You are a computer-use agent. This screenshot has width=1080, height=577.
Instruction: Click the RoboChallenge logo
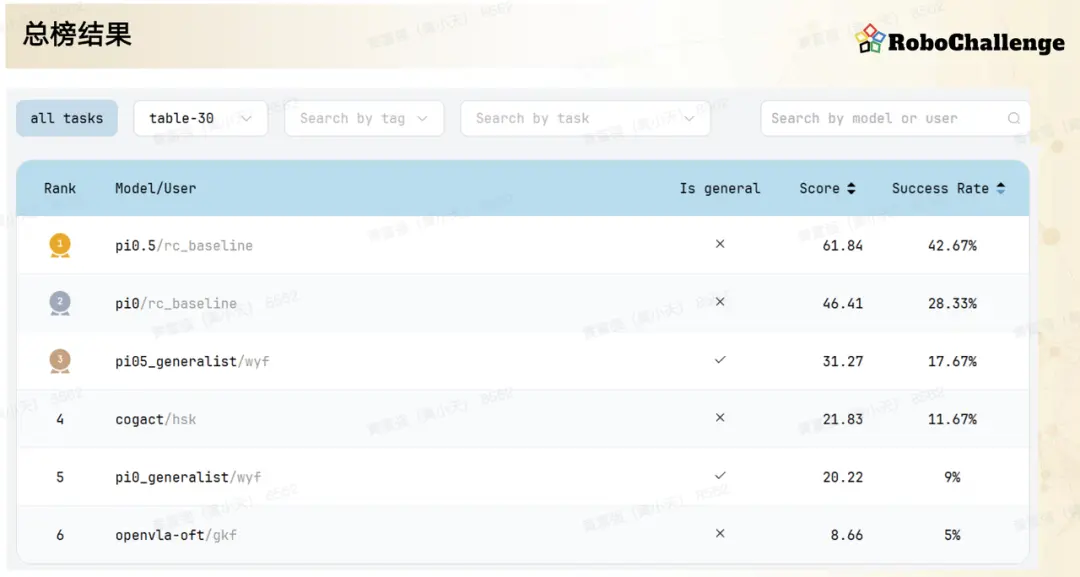click(x=959, y=41)
